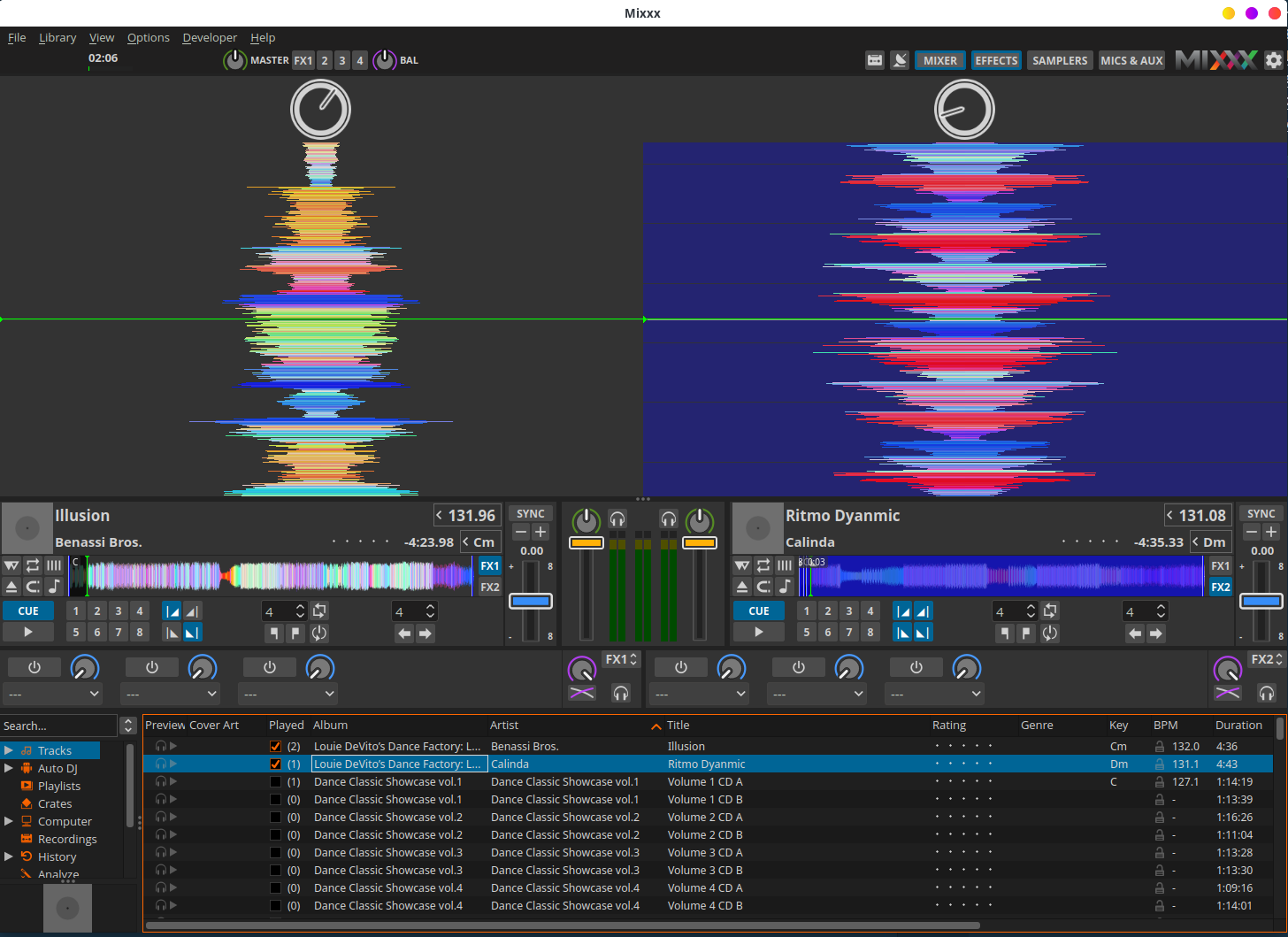
Task: Set loop-in marker on Ritmo Dyanmic deck
Action: pos(1004,633)
